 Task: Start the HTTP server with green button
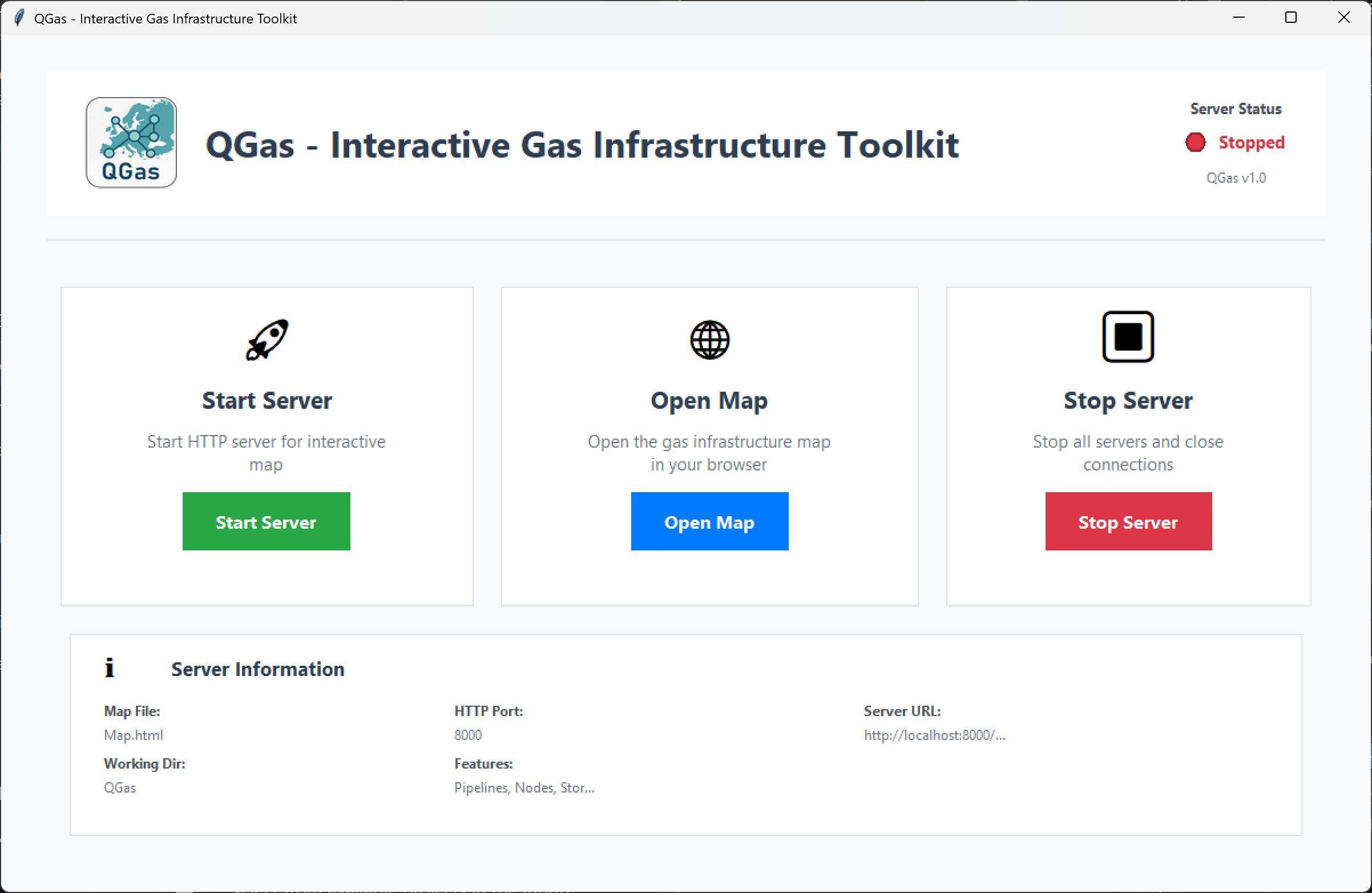(267, 521)
